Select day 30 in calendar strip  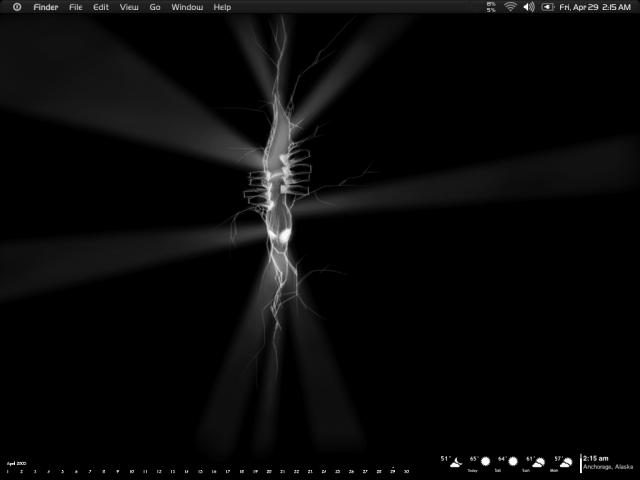click(407, 471)
